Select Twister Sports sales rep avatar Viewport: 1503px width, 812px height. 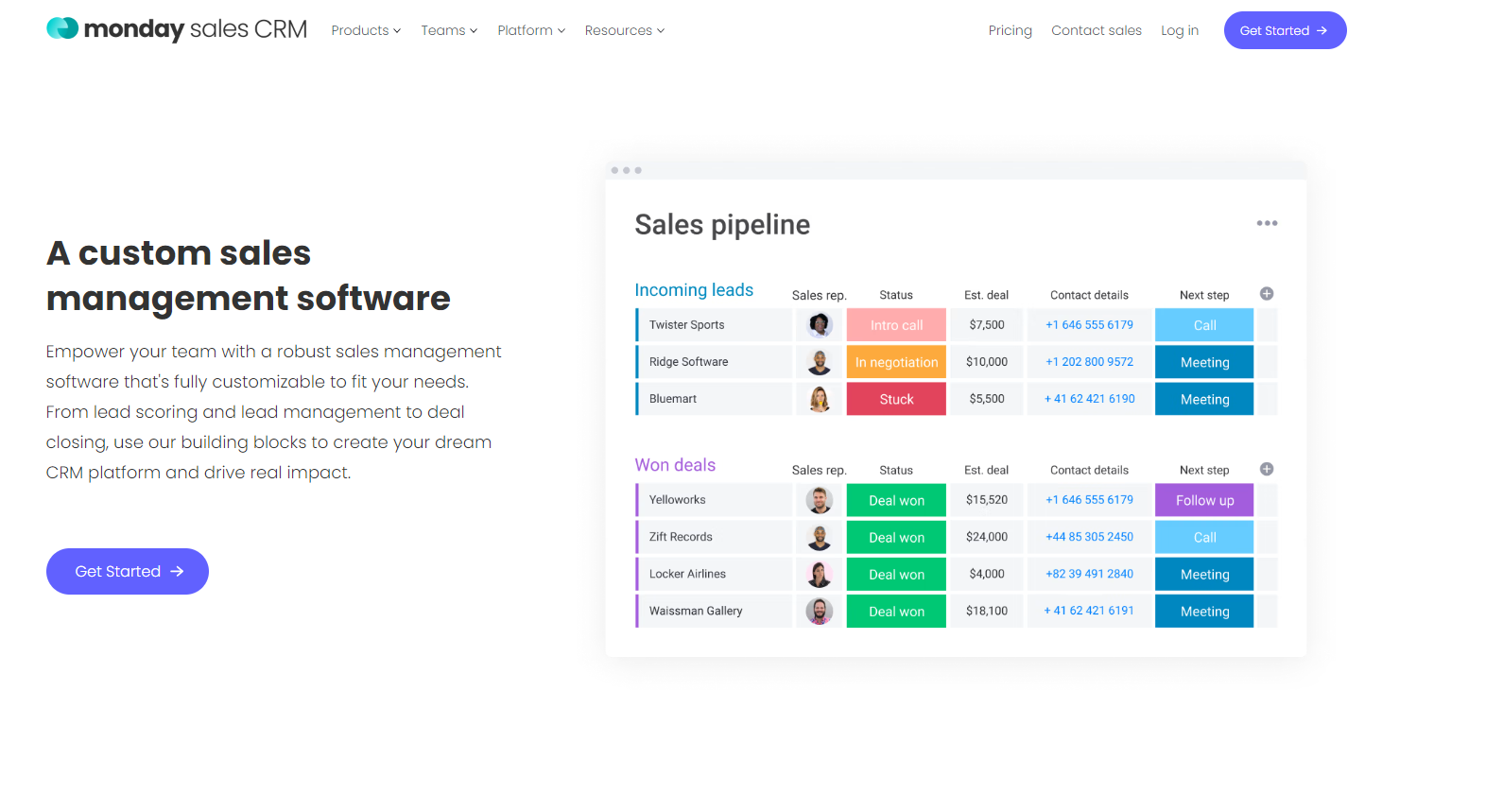click(x=820, y=325)
